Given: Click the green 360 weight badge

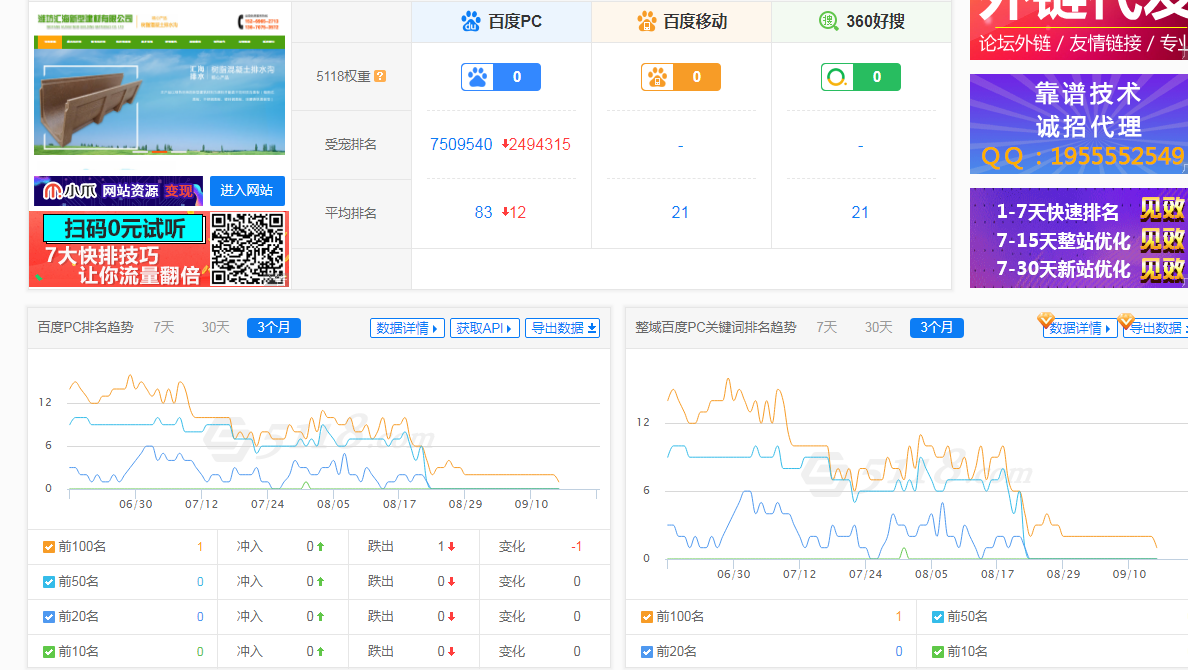Looking at the screenshot, I should 861,77.
